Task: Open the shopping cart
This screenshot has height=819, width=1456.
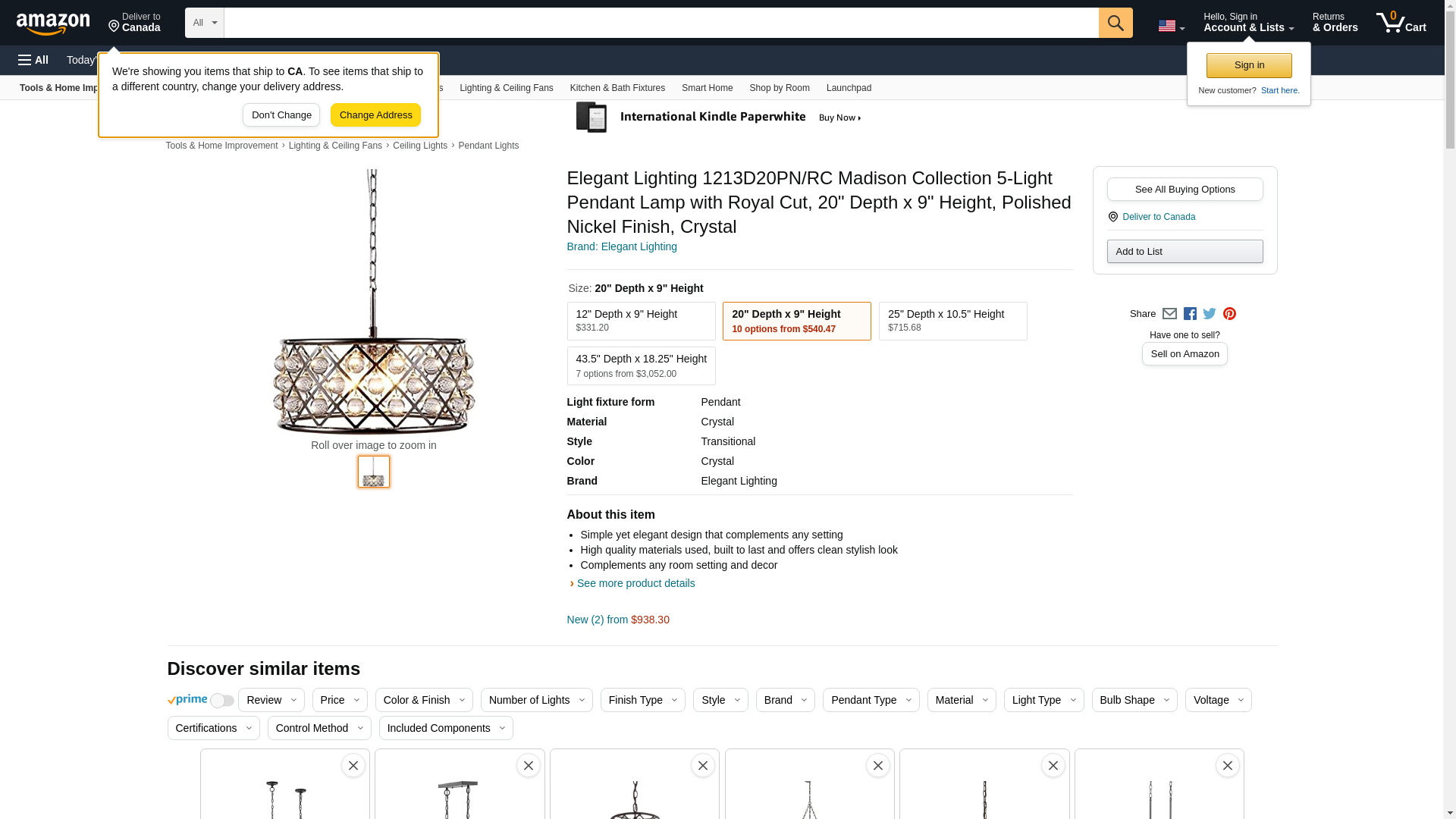Action: pos(1401,23)
